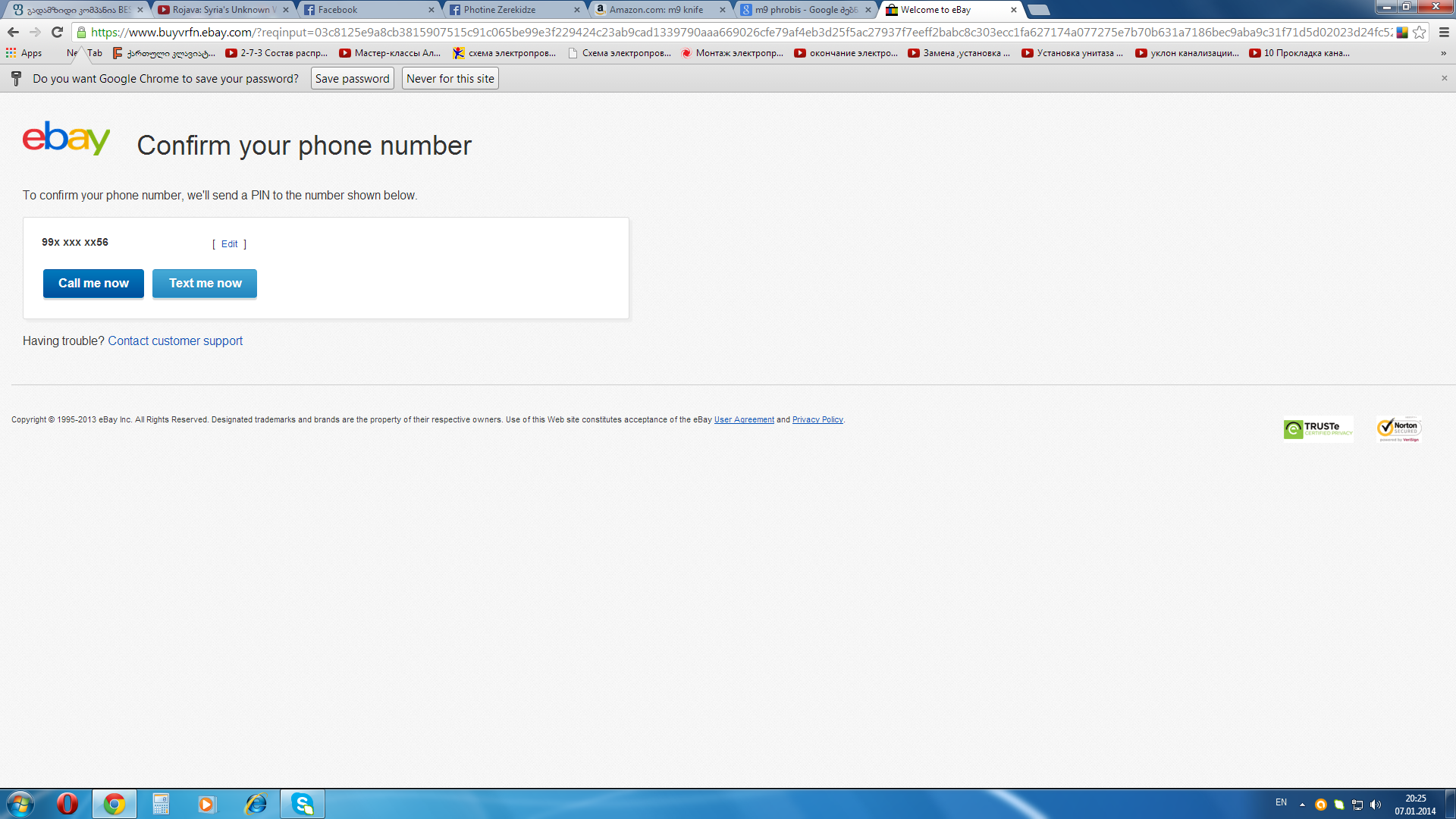Click the TRUSTe certified privacy badge
The height and width of the screenshot is (819, 1456).
1318,428
